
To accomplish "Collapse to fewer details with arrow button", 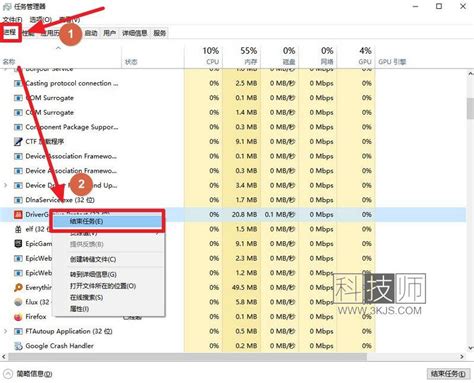I will 8,374.
